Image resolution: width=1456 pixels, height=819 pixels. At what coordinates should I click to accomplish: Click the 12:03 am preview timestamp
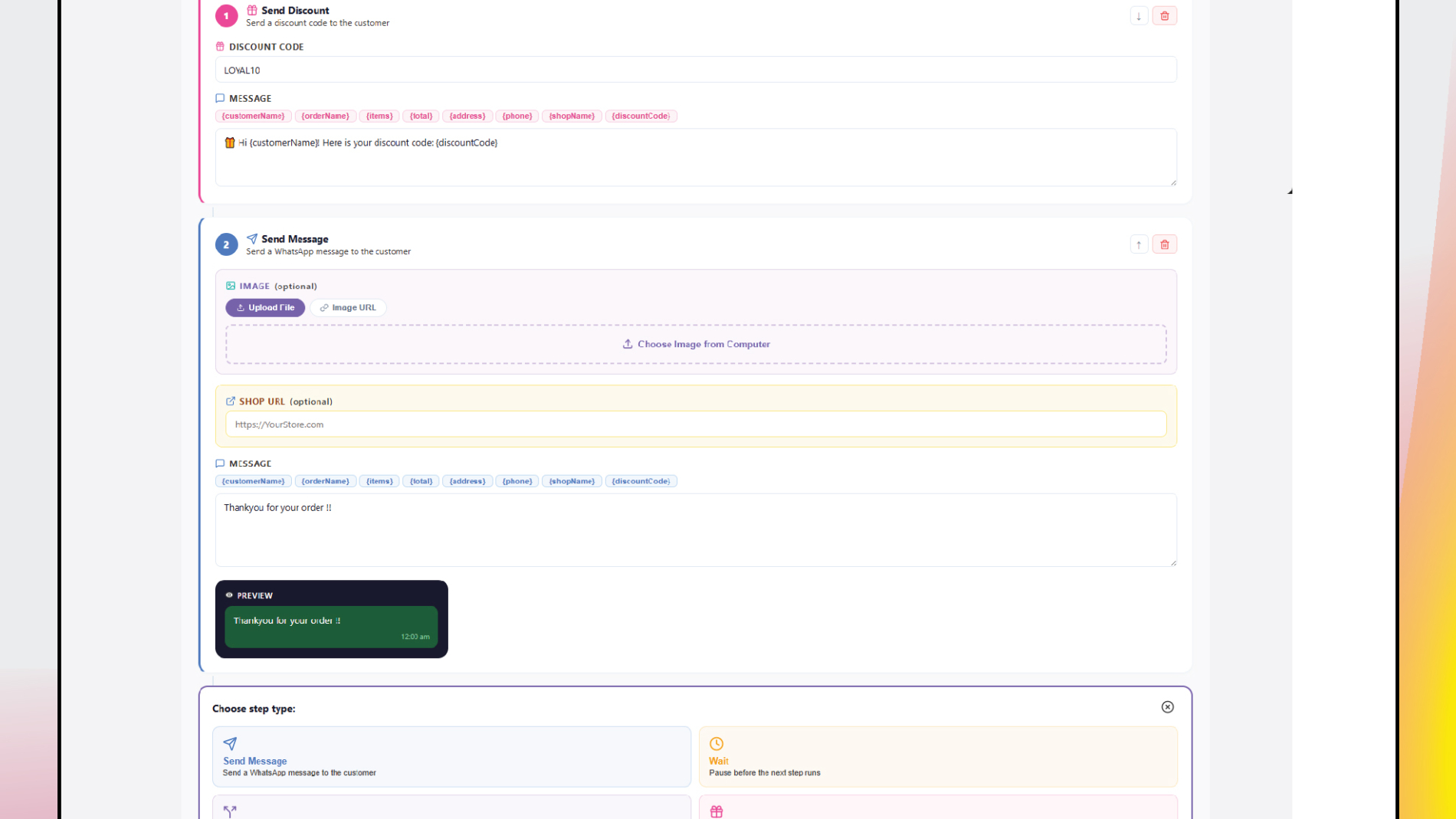415,637
